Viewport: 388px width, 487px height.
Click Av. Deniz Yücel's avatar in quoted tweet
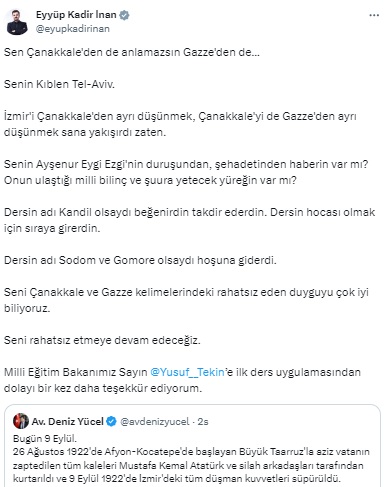[x=21, y=421]
